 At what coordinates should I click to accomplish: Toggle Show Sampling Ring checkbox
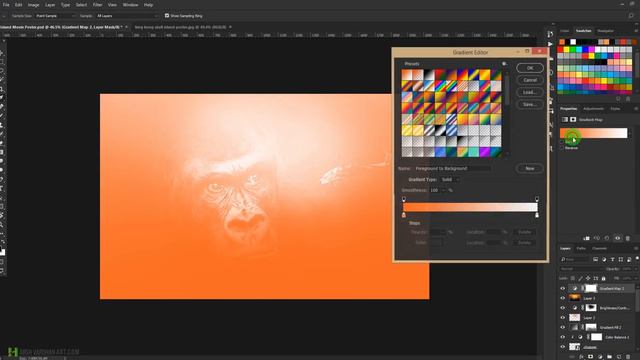pos(167,16)
